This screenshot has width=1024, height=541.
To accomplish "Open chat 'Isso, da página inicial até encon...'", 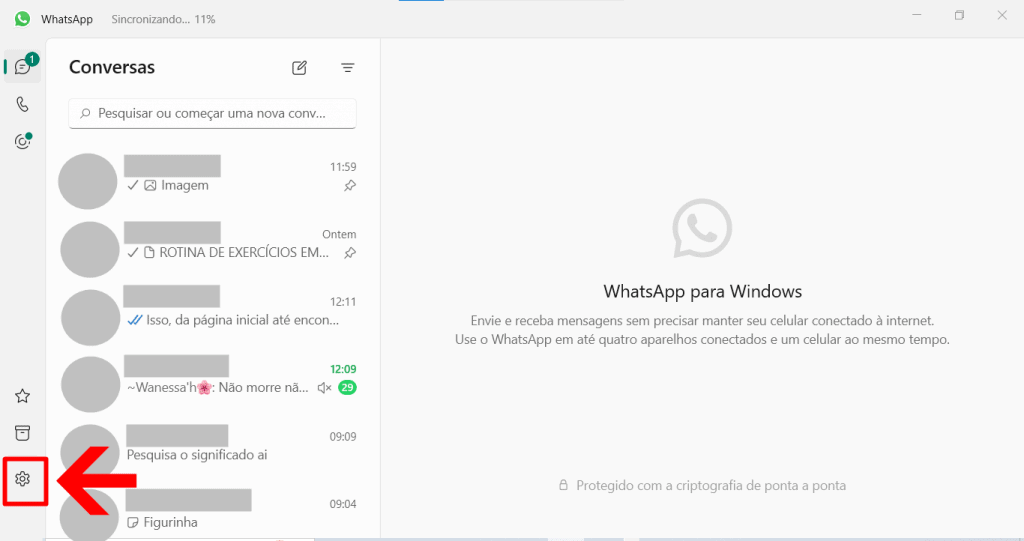I will point(212,317).
